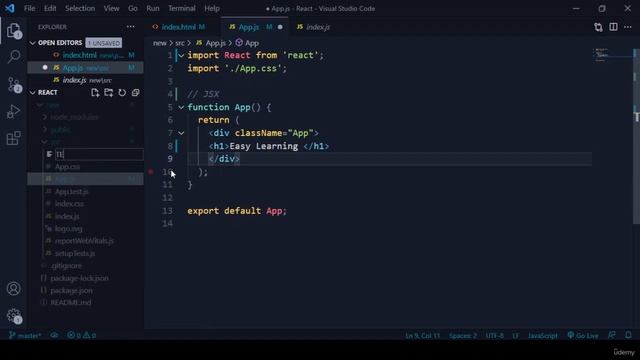This screenshot has height=360, width=640.
Task: Open the Explorer more actions ellipsis
Action: [x=131, y=27]
